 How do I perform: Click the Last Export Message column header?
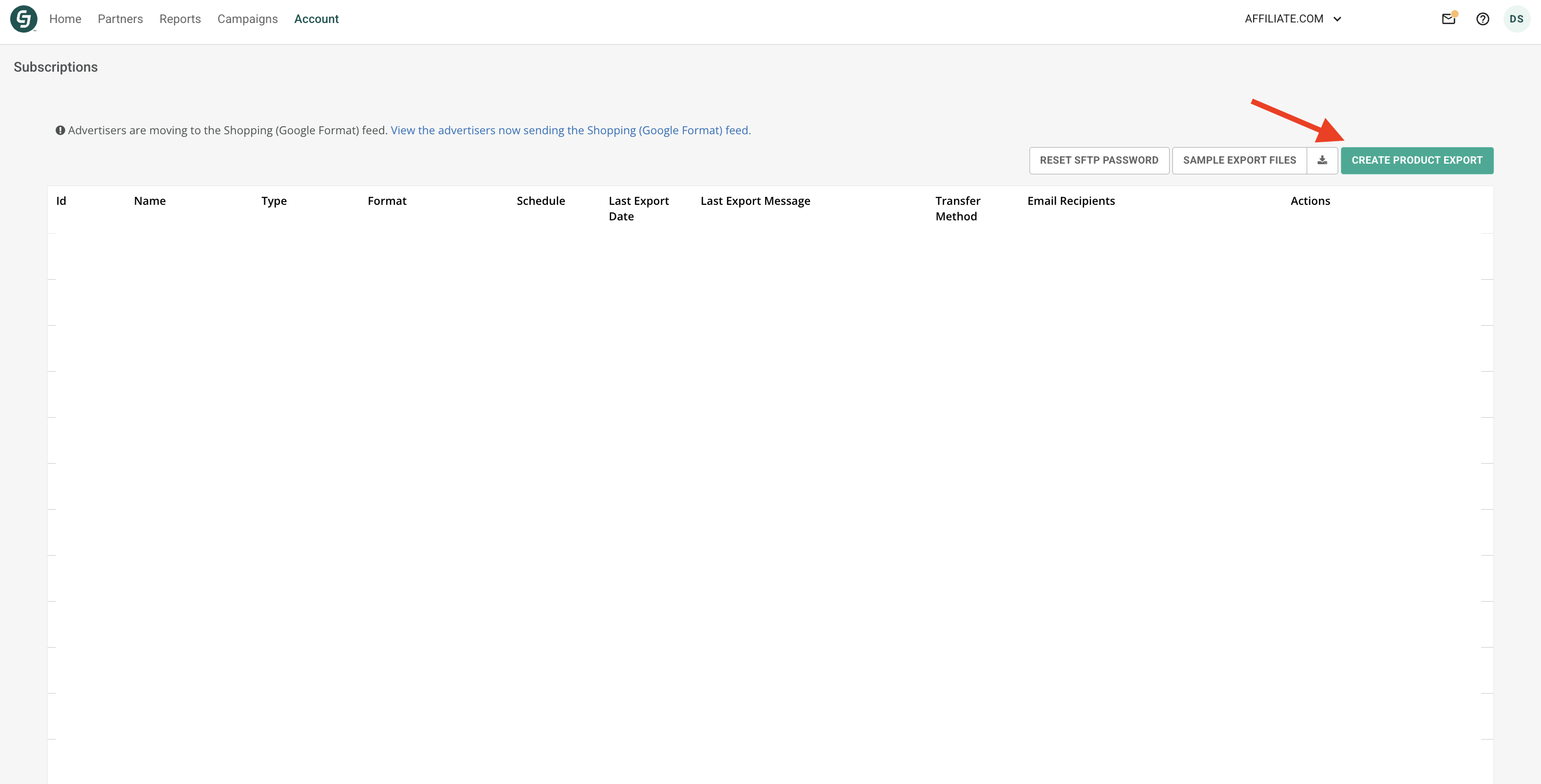click(x=755, y=201)
